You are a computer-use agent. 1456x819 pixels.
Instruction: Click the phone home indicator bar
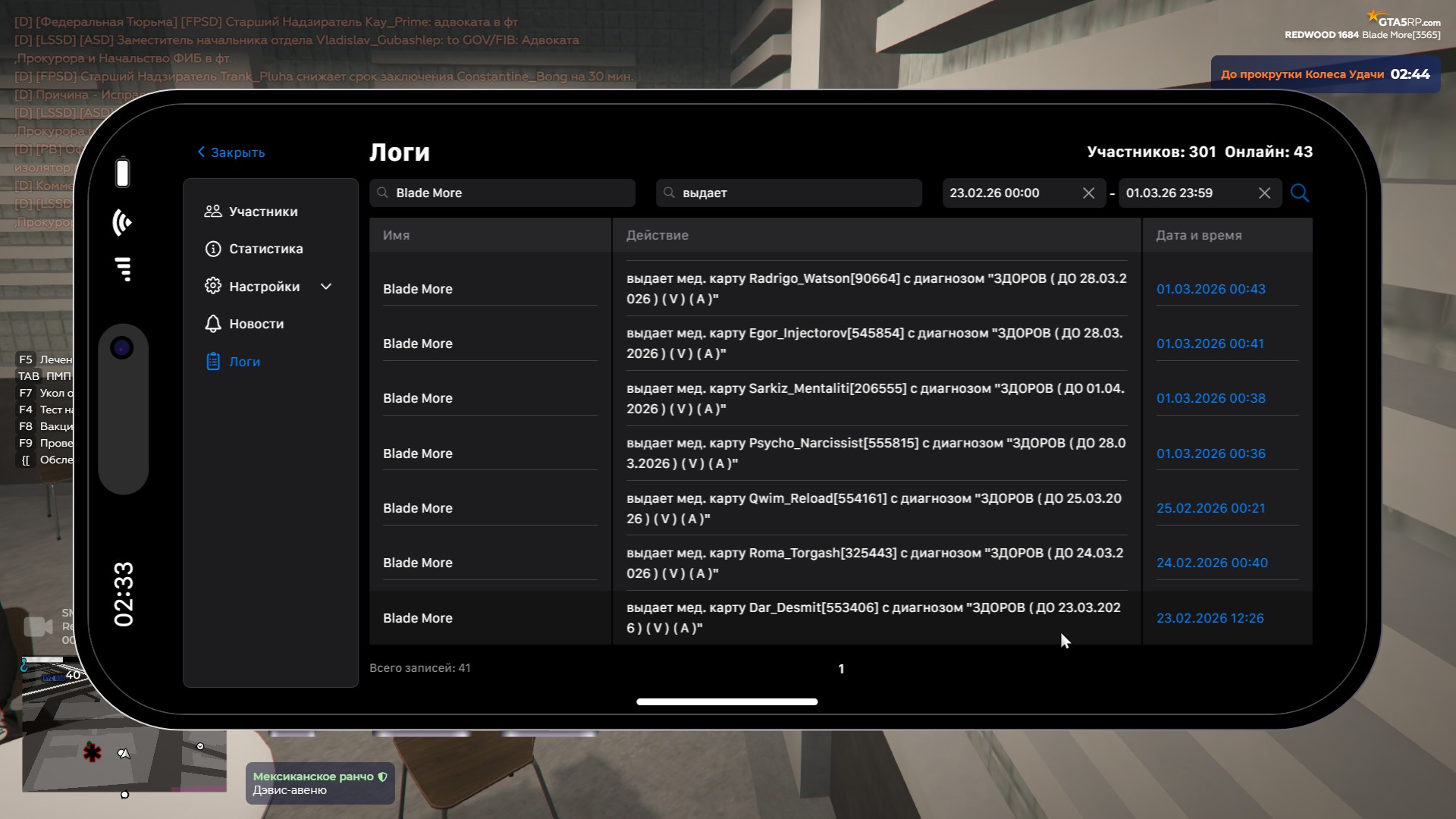(726, 702)
